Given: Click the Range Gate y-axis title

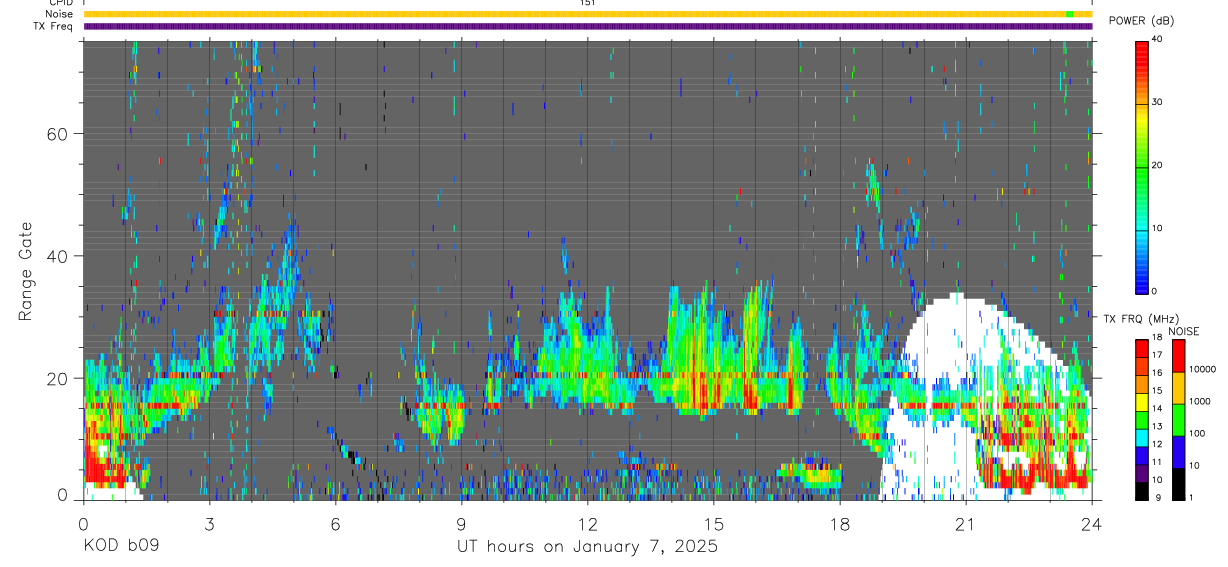Looking at the screenshot, I should click(x=26, y=270).
